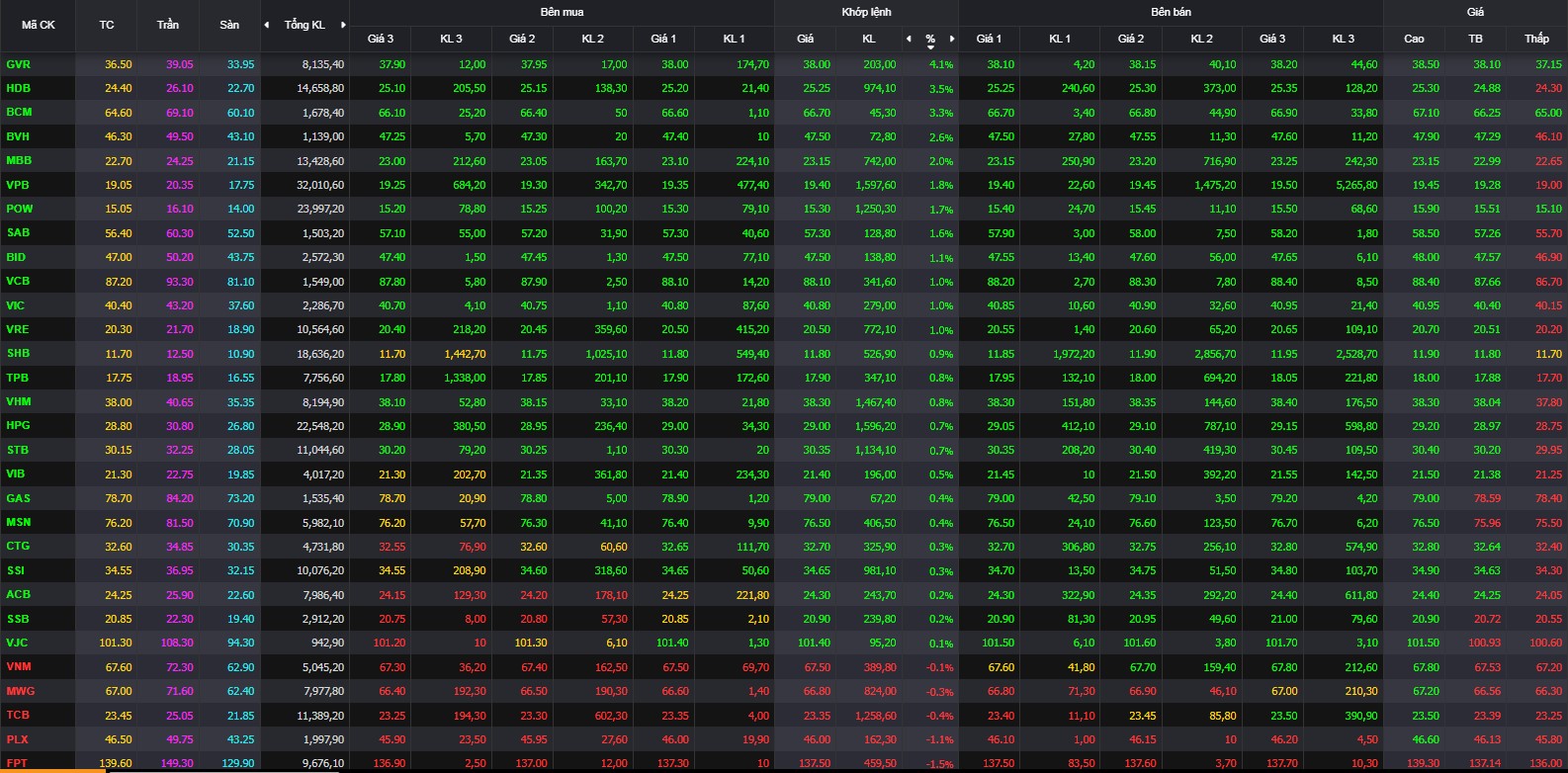Viewport: 1568px width, 773px height.
Task: Open the HDB stock symbol
Action: click(19, 88)
